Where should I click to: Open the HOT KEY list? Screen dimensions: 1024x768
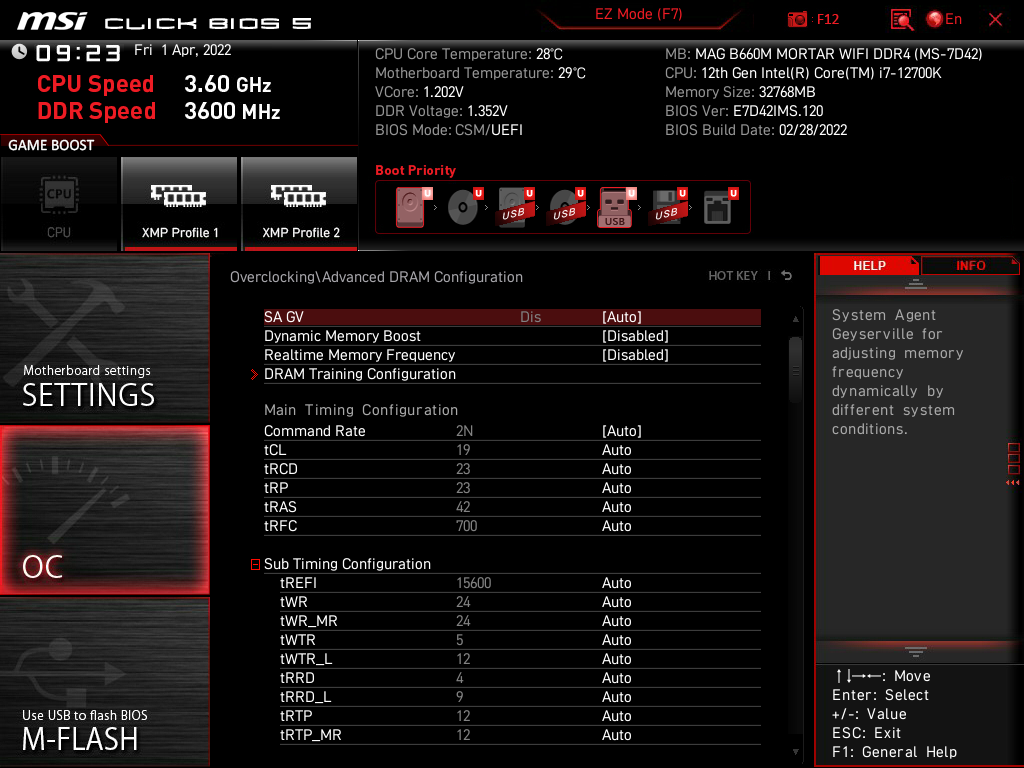pos(733,276)
